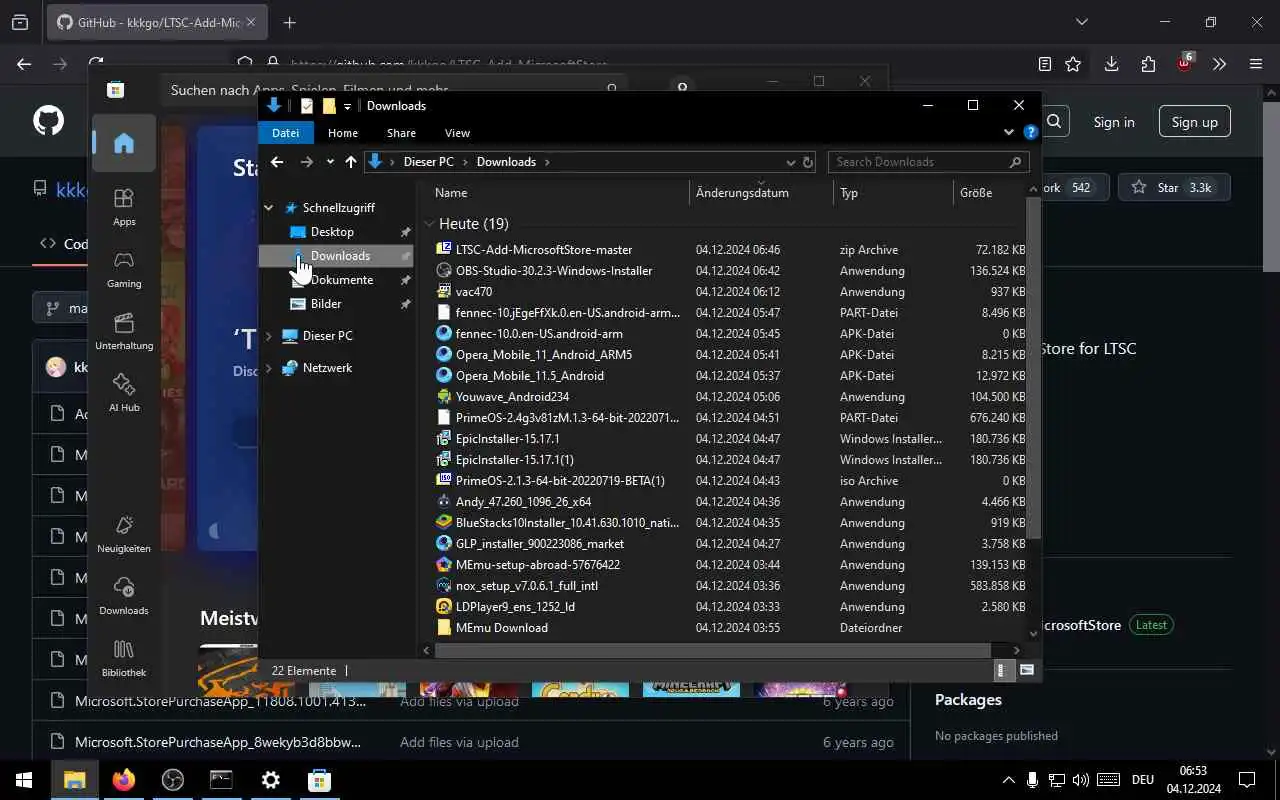Open address bar history dropdown
The width and height of the screenshot is (1280, 800).
tap(790, 162)
